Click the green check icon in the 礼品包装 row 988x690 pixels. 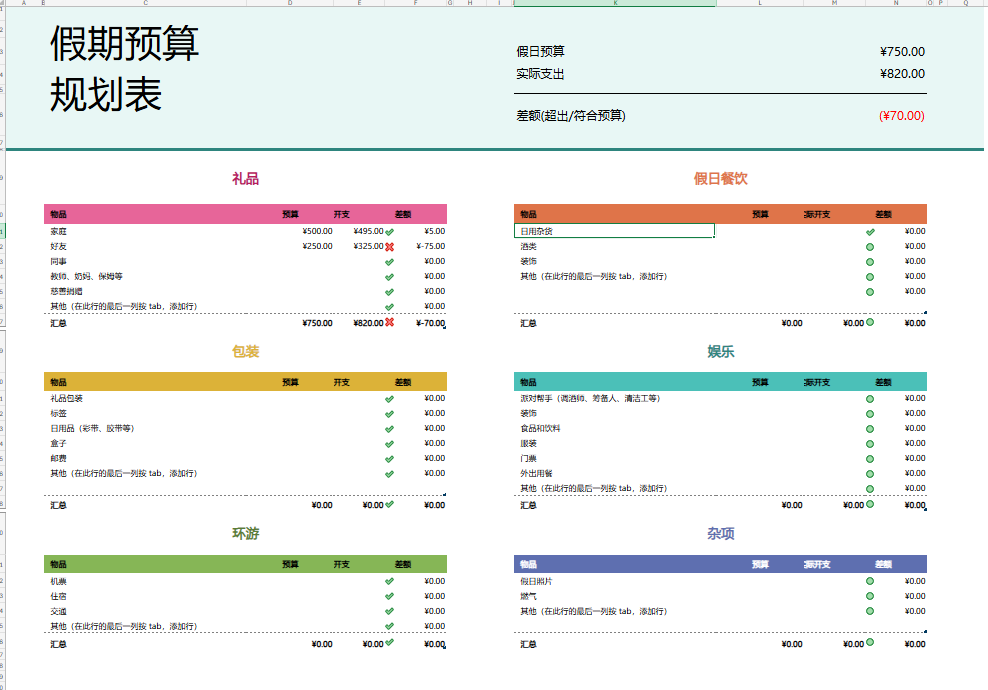coord(389,399)
